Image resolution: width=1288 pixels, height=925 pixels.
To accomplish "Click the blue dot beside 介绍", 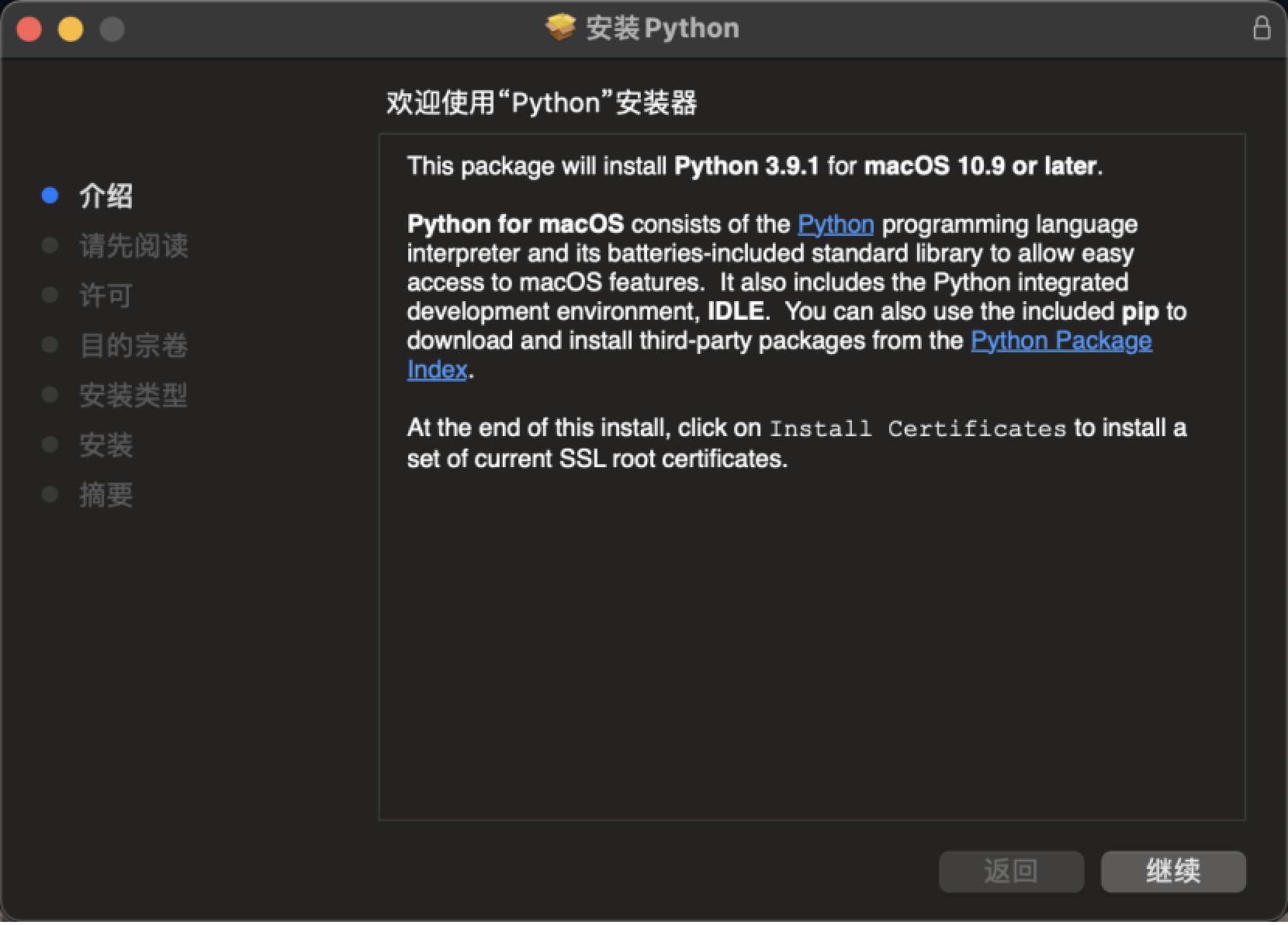I will click(50, 196).
